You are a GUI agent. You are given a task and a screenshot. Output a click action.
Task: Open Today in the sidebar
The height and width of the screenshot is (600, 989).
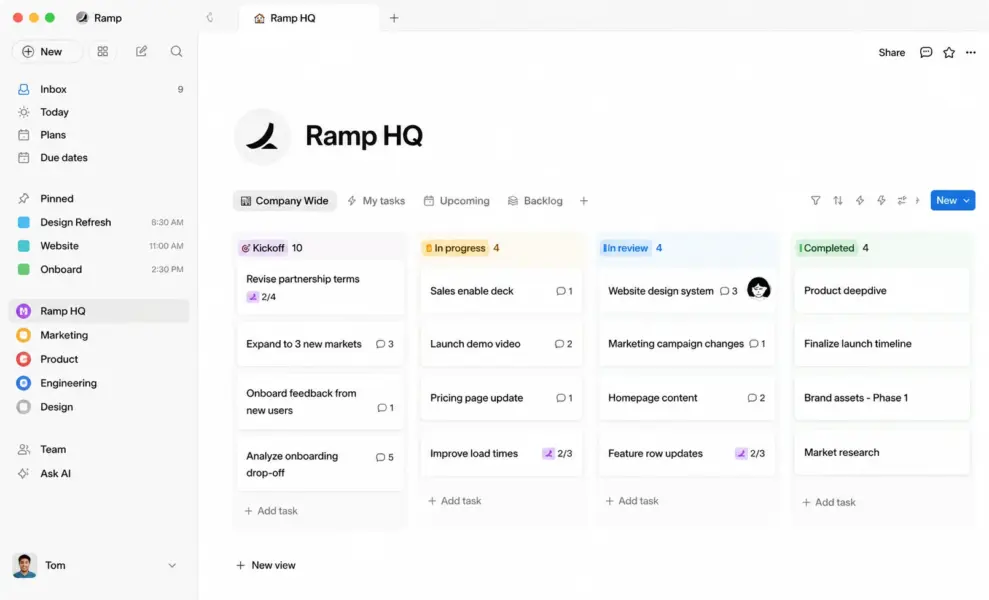point(100,112)
